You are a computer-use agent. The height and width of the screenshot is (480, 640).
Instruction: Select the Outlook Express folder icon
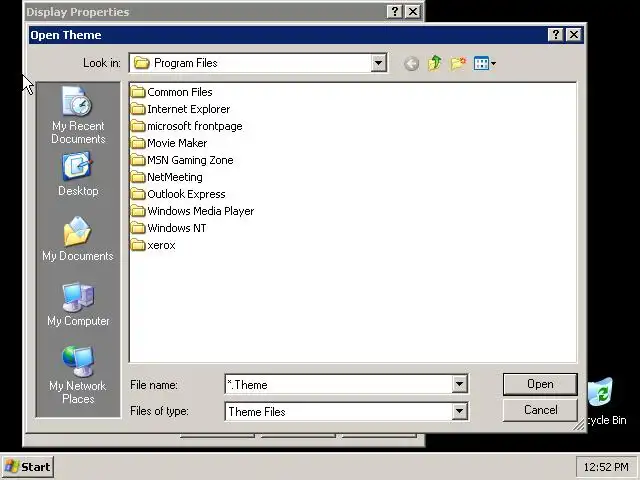pyautogui.click(x=138, y=194)
